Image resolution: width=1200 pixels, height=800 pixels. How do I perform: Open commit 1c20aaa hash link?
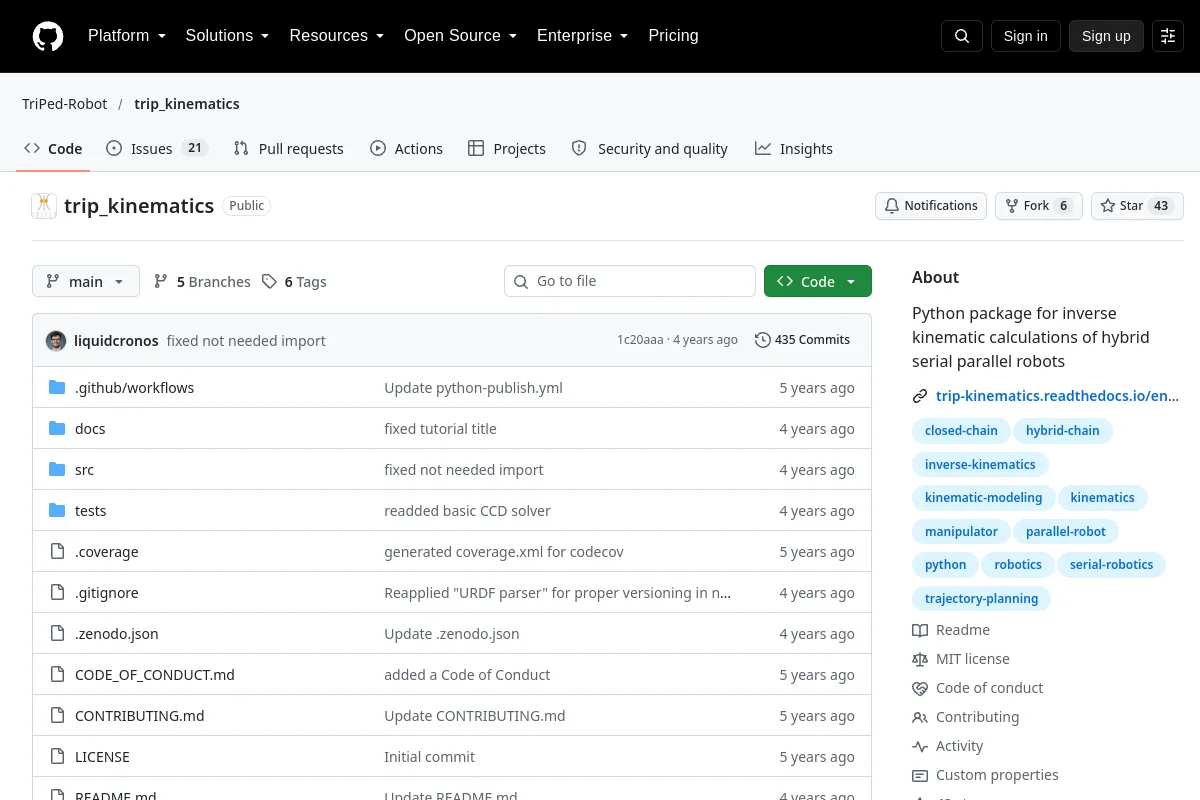pos(640,340)
